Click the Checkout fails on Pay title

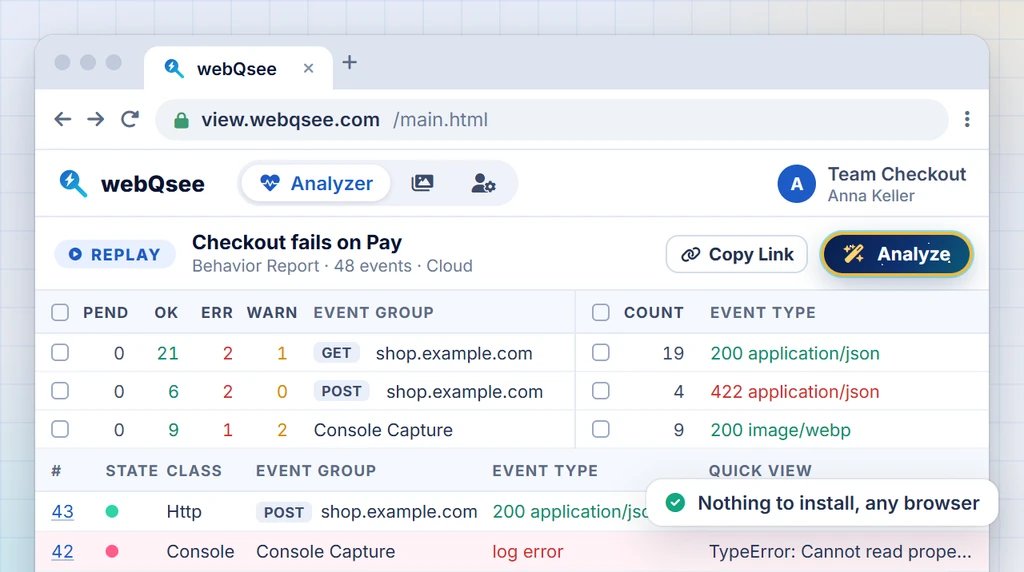pos(297,242)
